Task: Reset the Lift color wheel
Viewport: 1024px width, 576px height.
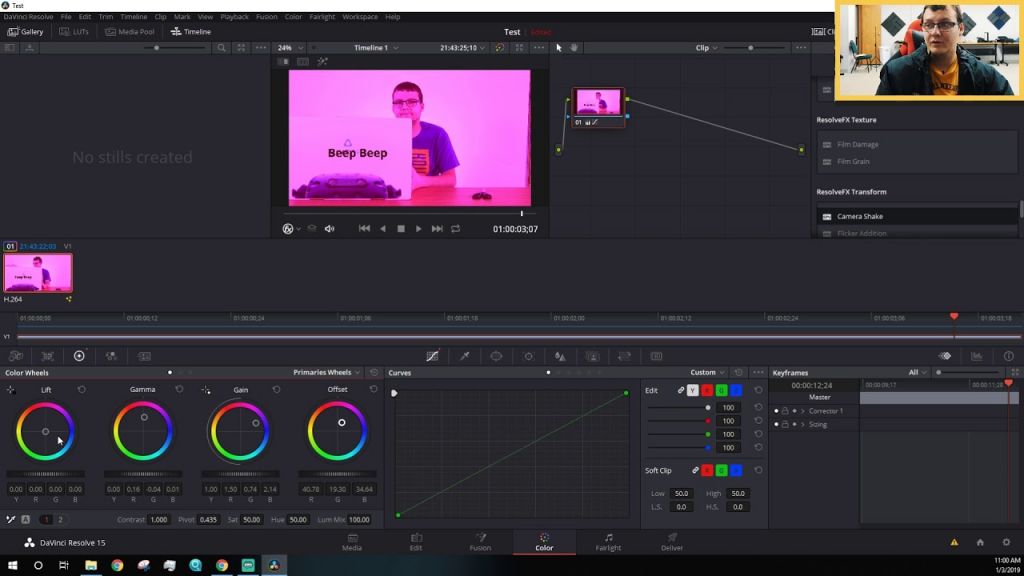Action: (x=82, y=389)
